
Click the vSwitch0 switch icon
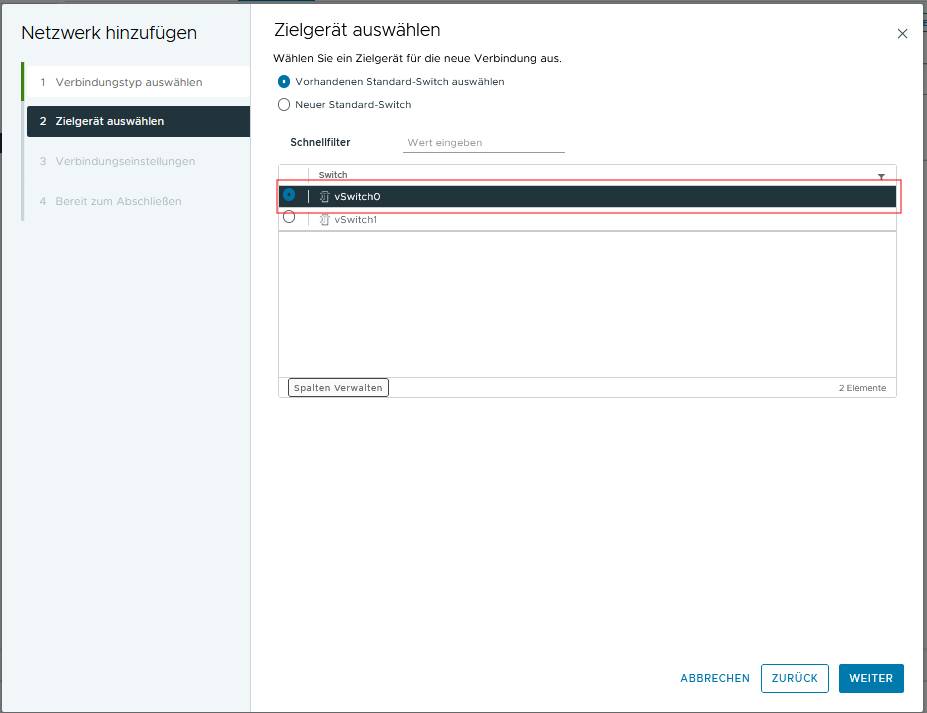pyautogui.click(x=324, y=197)
